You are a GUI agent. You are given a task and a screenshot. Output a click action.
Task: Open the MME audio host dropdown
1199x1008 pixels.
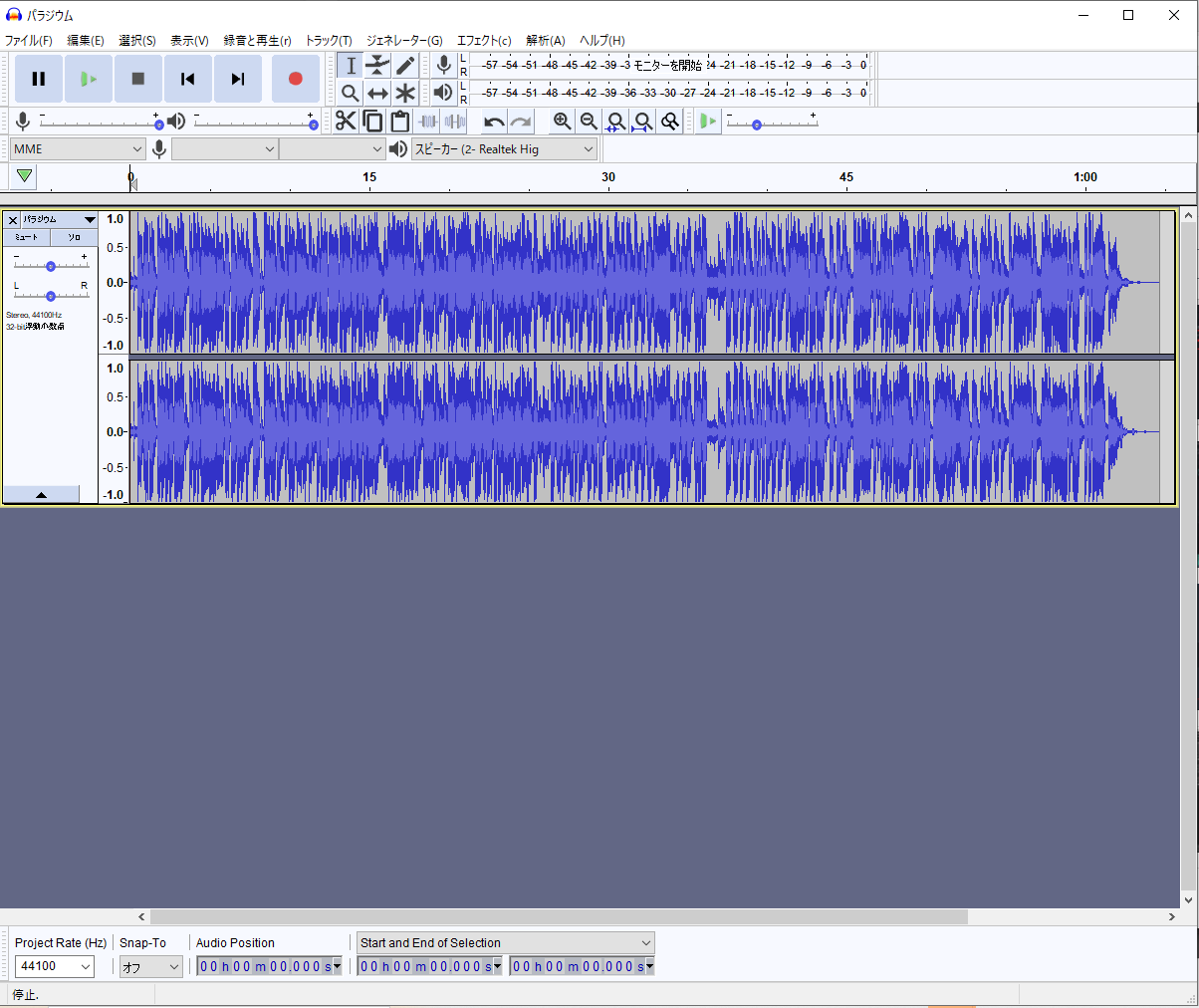pos(79,149)
